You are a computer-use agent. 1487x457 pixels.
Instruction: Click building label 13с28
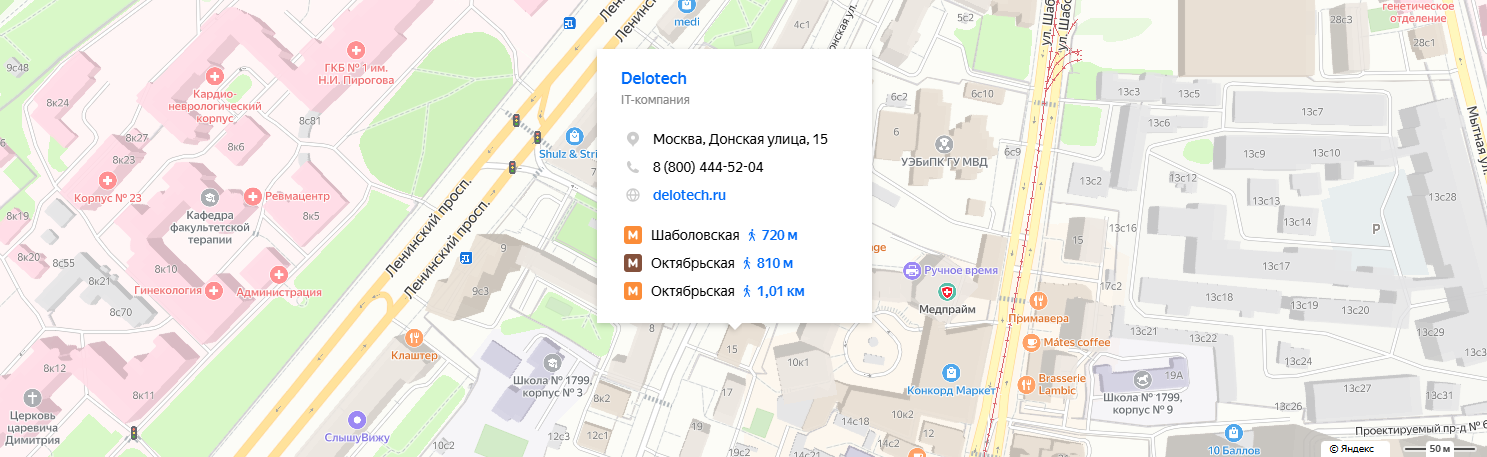point(1443,196)
